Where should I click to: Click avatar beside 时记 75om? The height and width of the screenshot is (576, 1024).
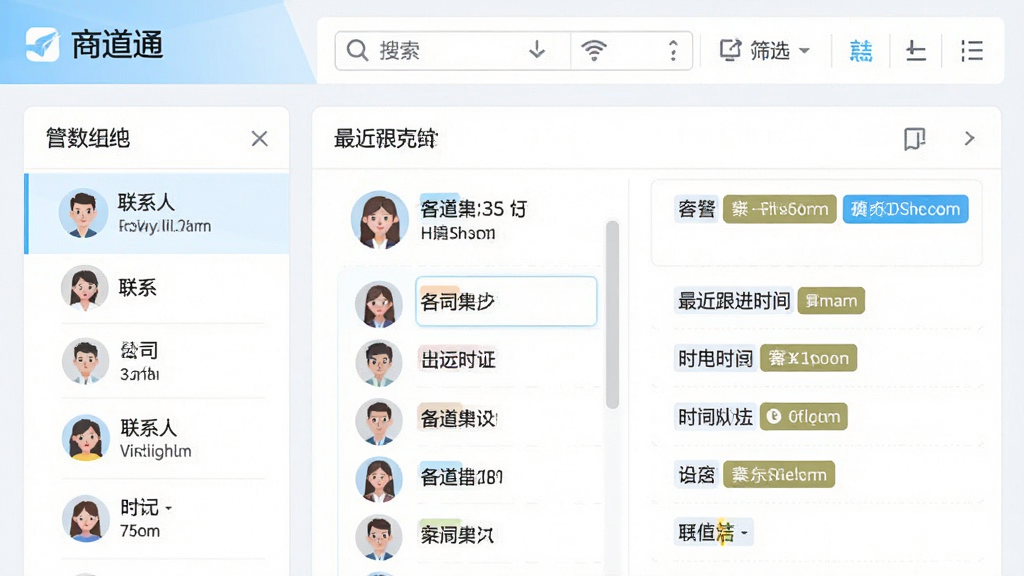point(86,519)
